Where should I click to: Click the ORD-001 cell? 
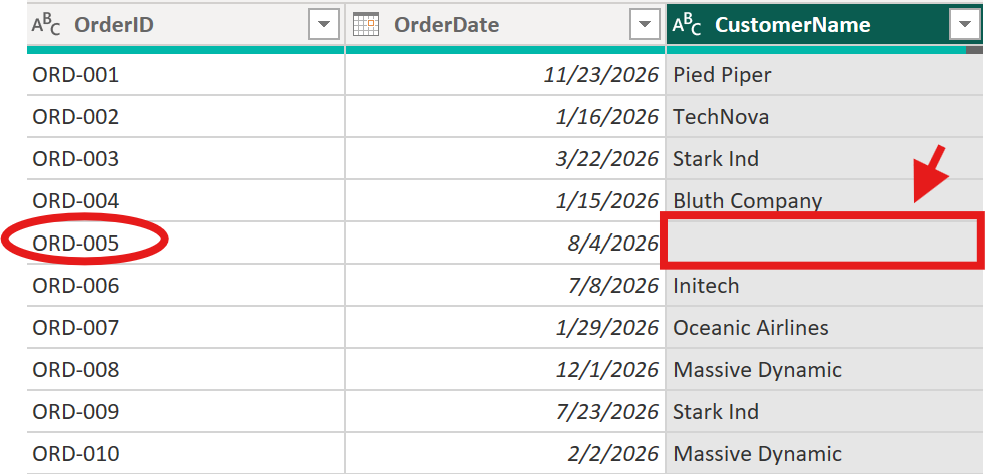(x=186, y=75)
